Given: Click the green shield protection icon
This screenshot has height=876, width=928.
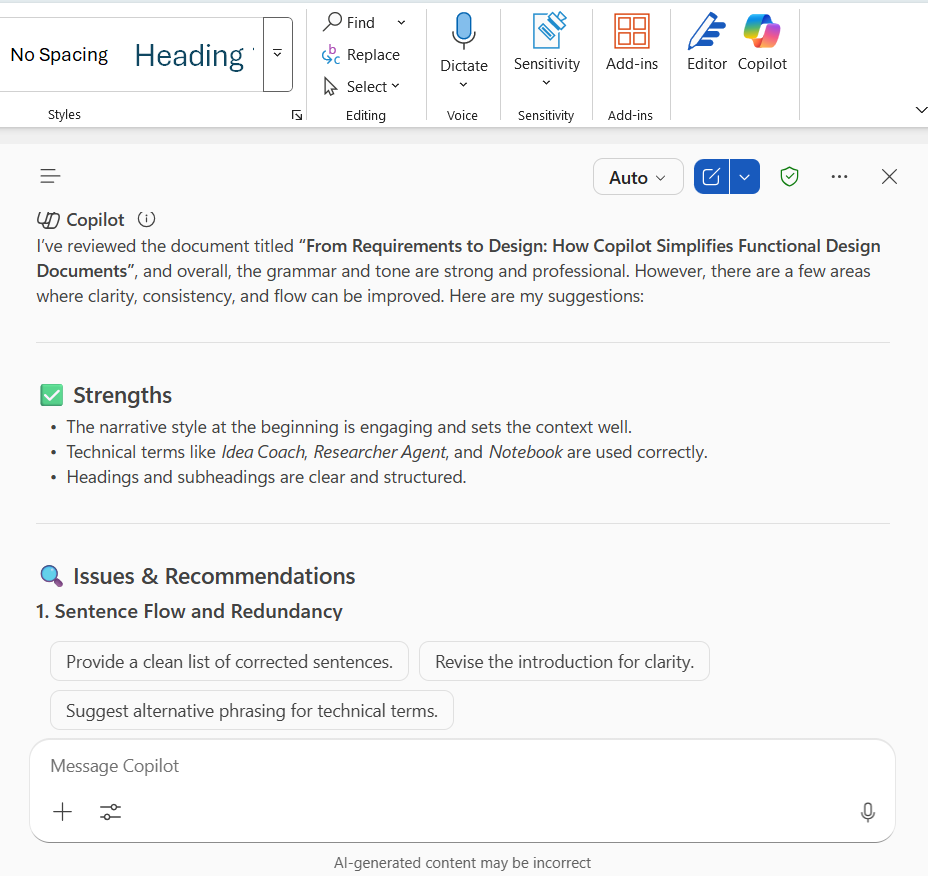Looking at the screenshot, I should [x=790, y=176].
